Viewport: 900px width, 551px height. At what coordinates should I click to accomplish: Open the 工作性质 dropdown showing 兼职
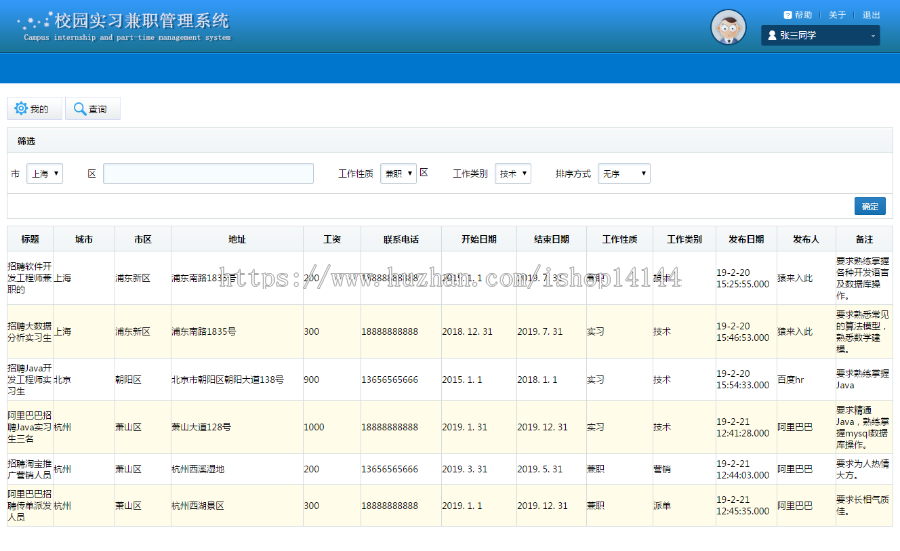[398, 173]
